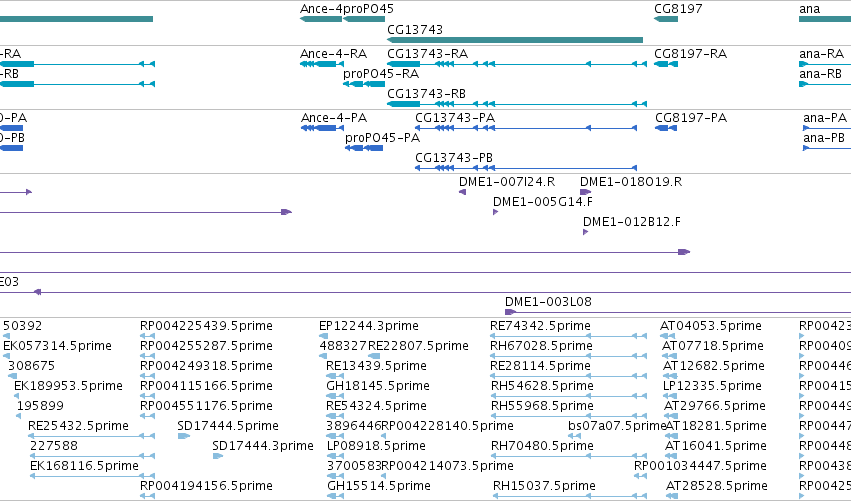Open the AT29766.5prime EST label
The width and height of the screenshot is (851, 501).
[716, 406]
